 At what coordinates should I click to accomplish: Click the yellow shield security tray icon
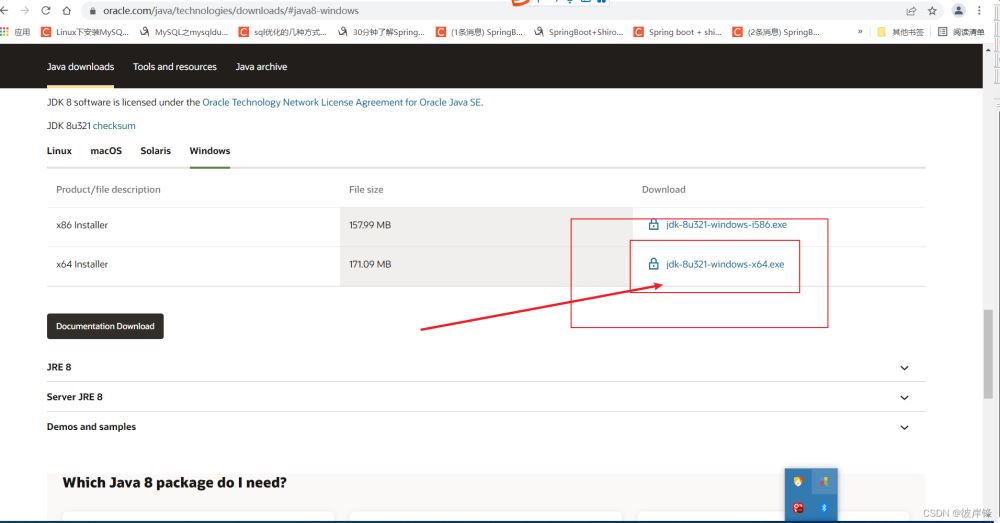[x=798, y=482]
